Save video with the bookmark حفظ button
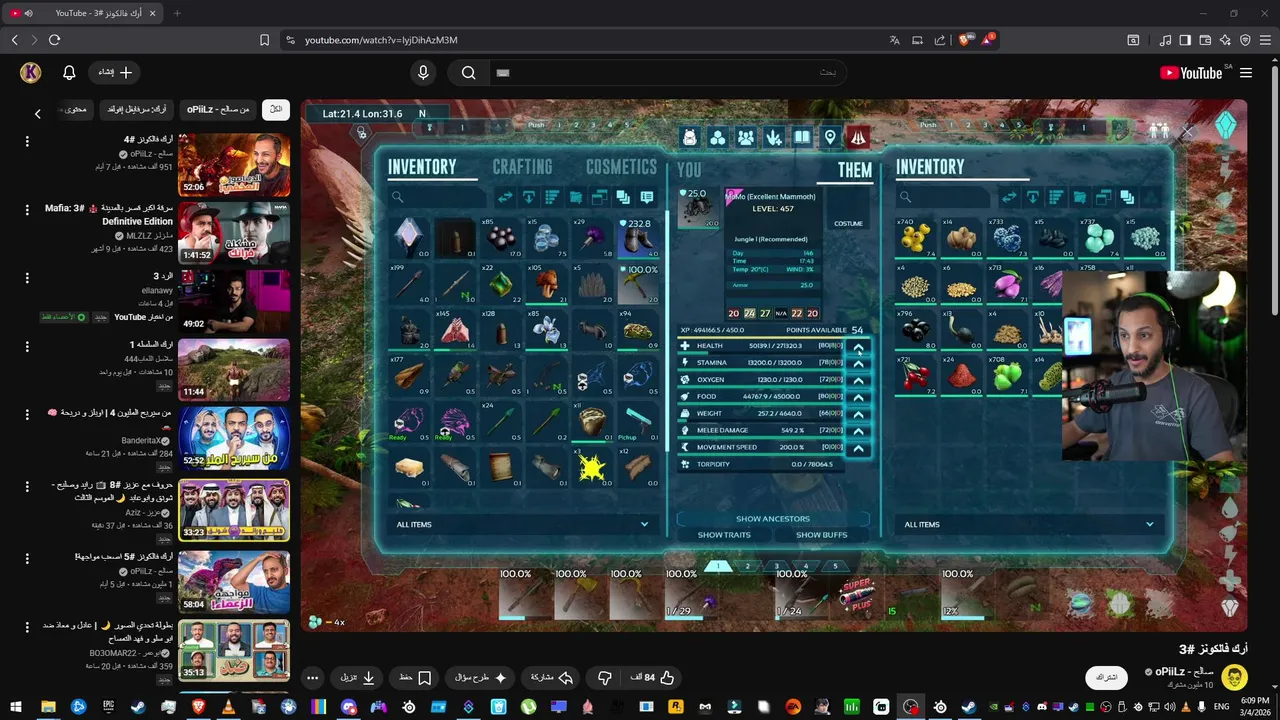Image resolution: width=1280 pixels, height=720 pixels. point(415,677)
